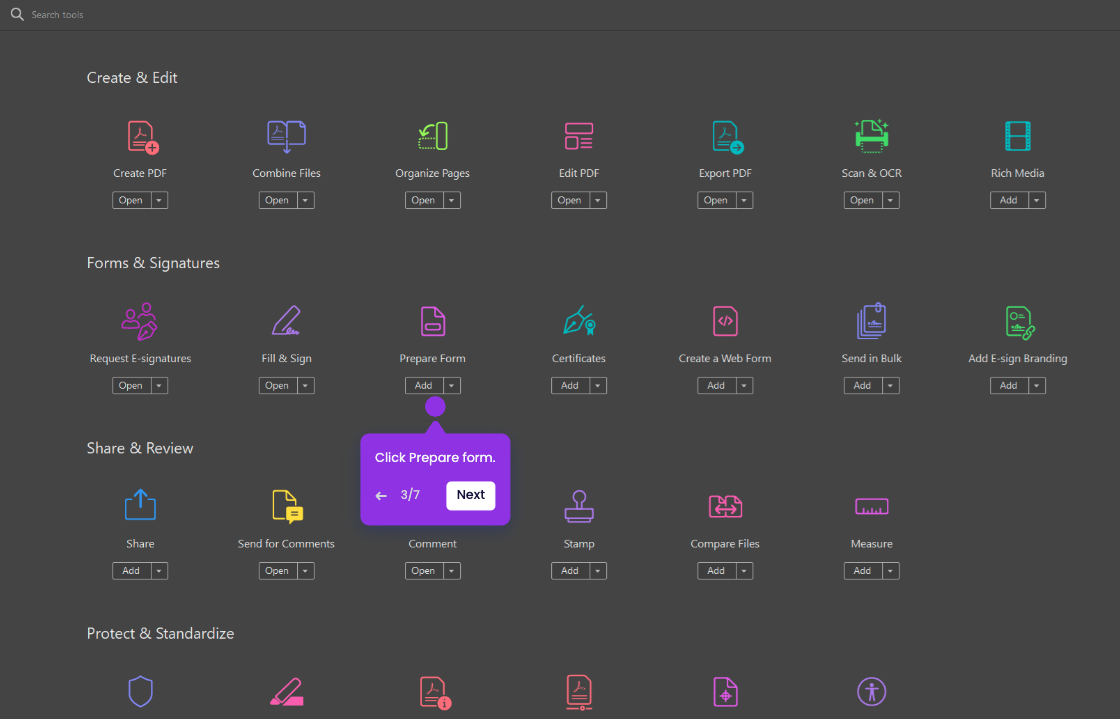1120x719 pixels.
Task: Open the Organize Pages icon
Action: (x=433, y=136)
